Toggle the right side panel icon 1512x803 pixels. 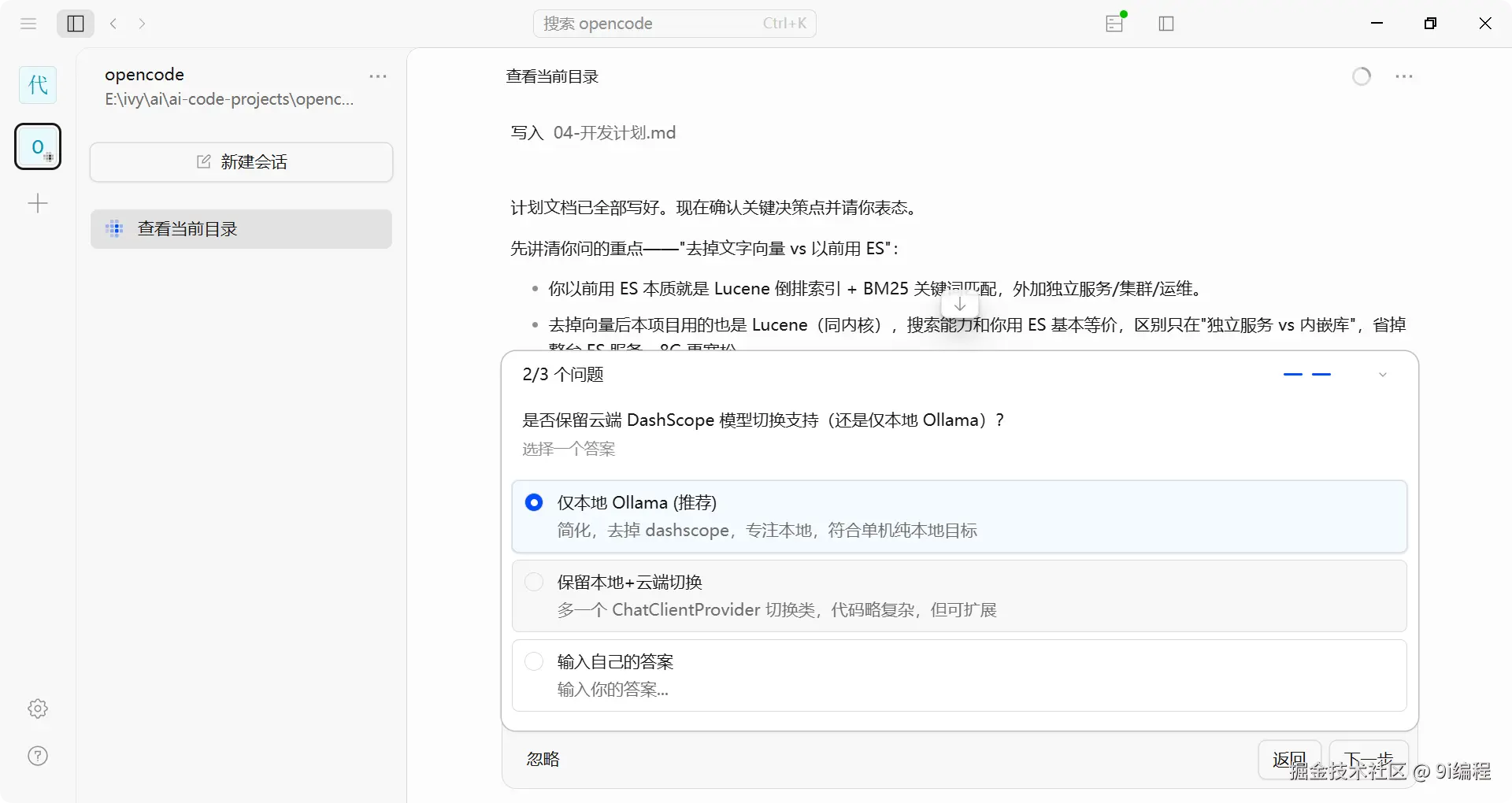[x=1166, y=24]
